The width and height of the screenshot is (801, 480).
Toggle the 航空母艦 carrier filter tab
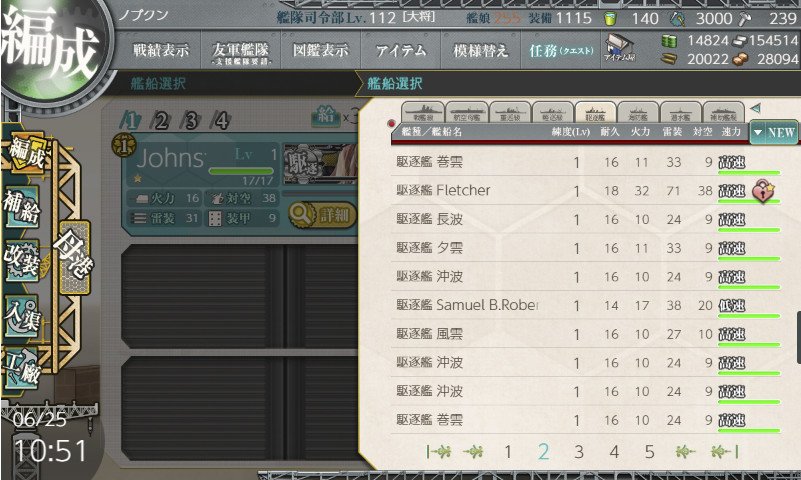pos(466,112)
